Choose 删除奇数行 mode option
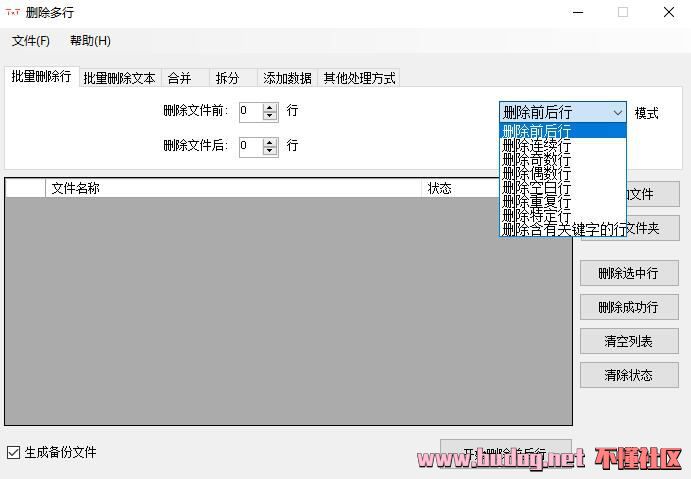This screenshot has height=479, width=691. click(x=563, y=159)
